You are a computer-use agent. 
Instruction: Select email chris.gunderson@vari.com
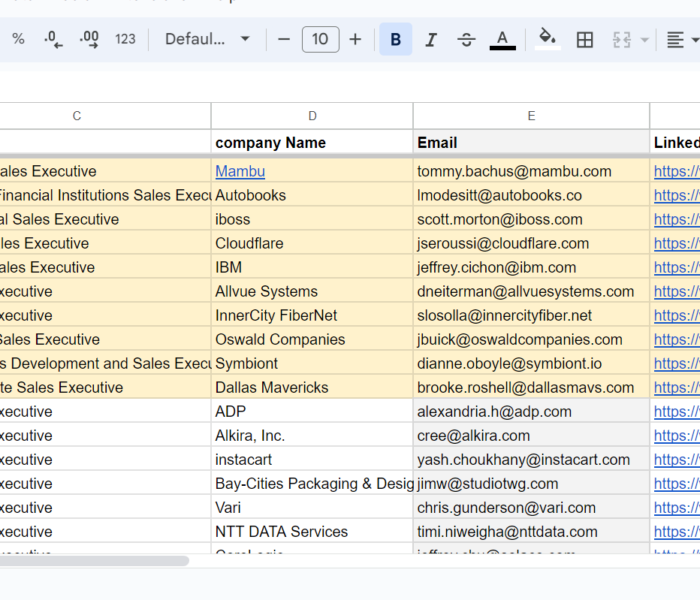tap(531, 508)
